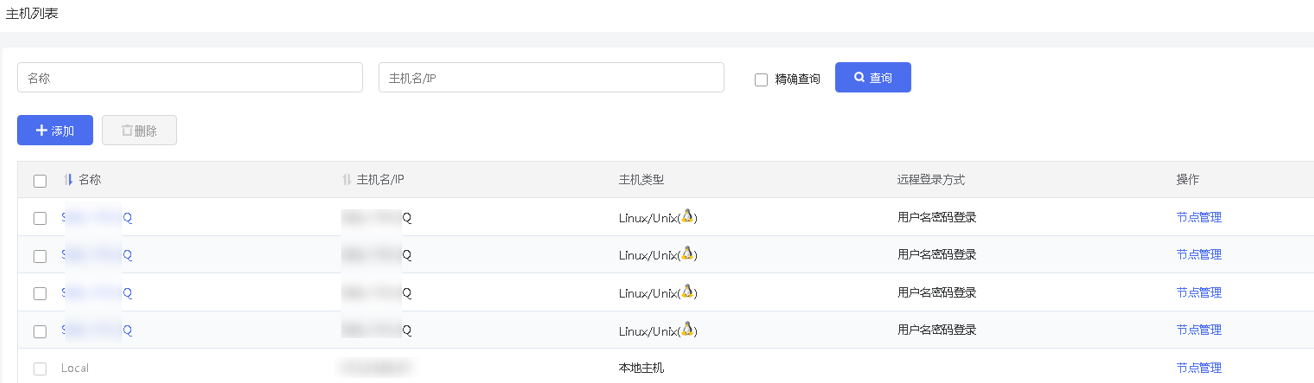Screen dimensions: 1314x383
Task: Focus the 主机名/IP search input field
Action: [551, 77]
